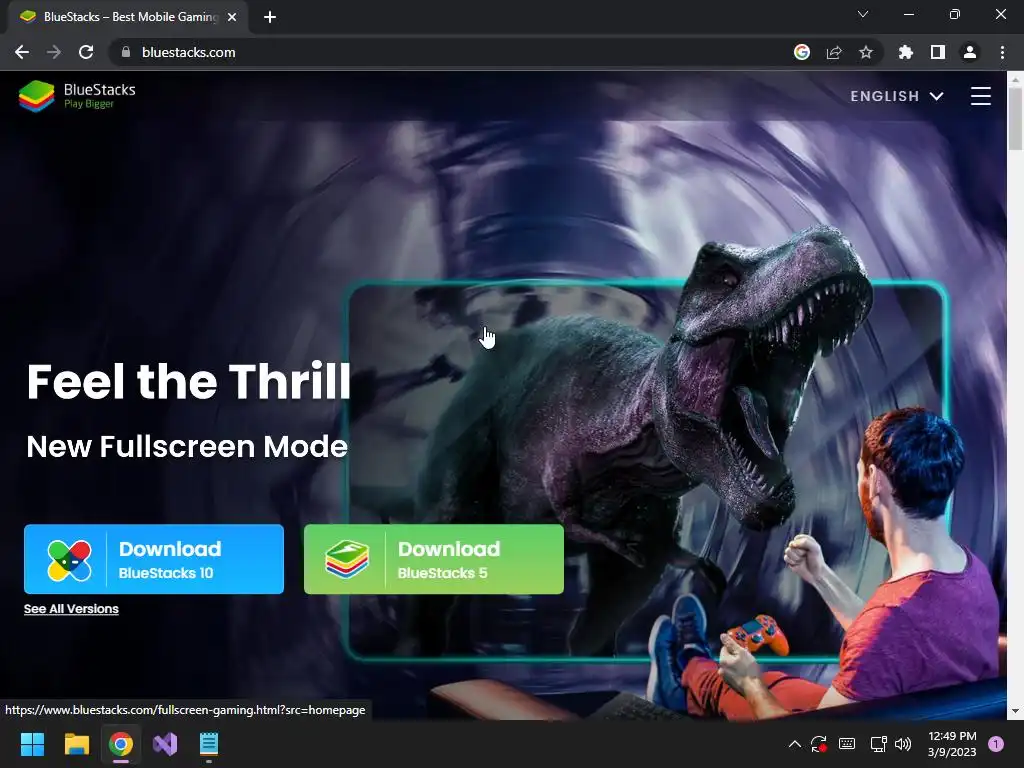Download BlueStacks 10

154,559
